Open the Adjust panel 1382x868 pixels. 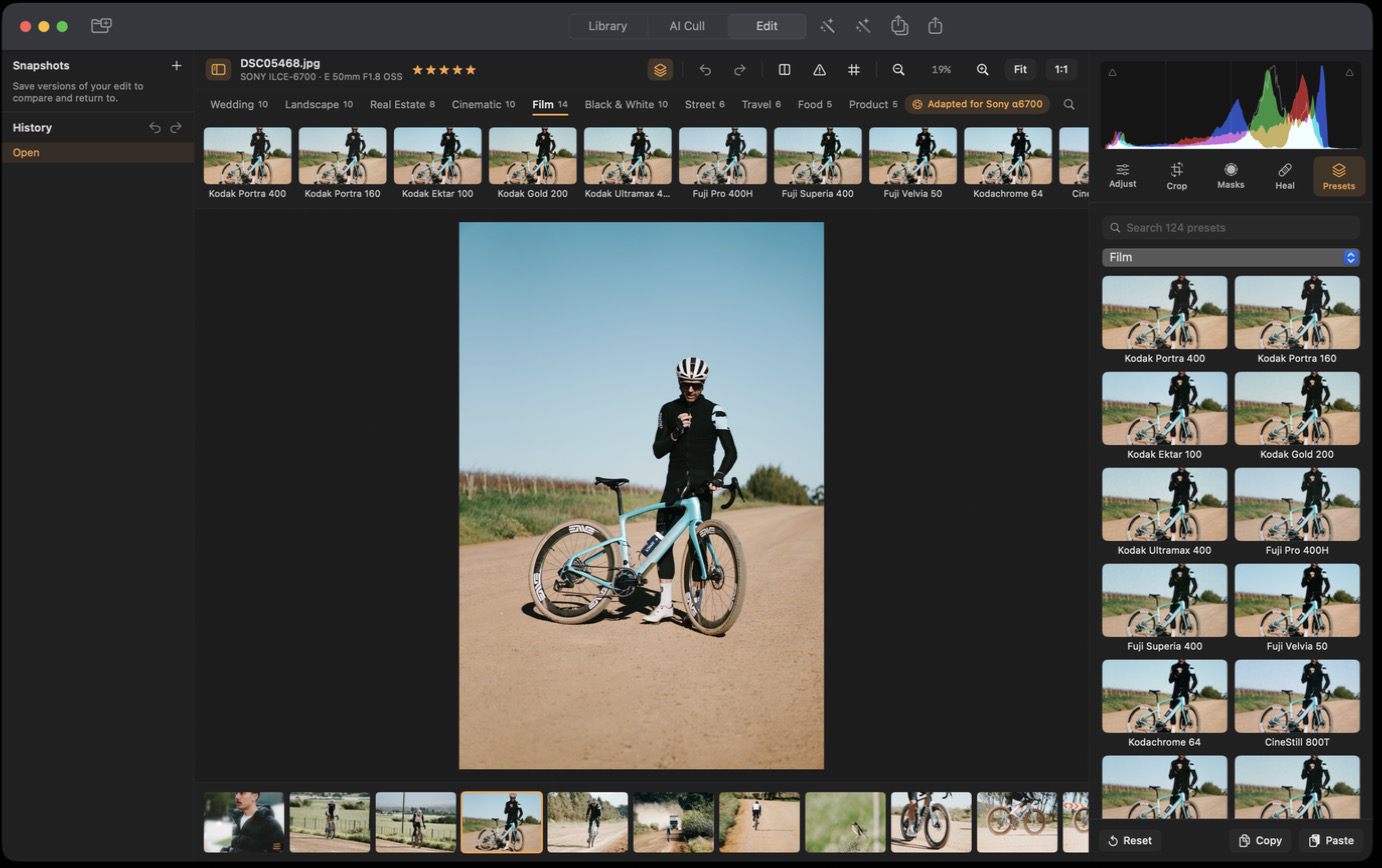(x=1123, y=175)
